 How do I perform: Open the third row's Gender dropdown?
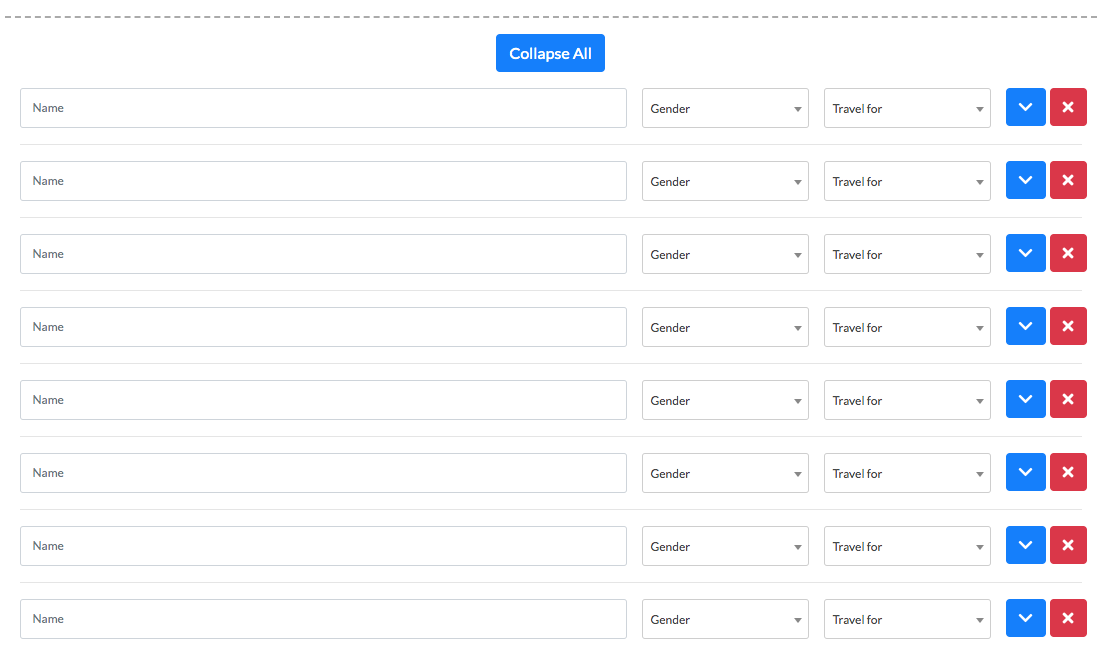[725, 254]
